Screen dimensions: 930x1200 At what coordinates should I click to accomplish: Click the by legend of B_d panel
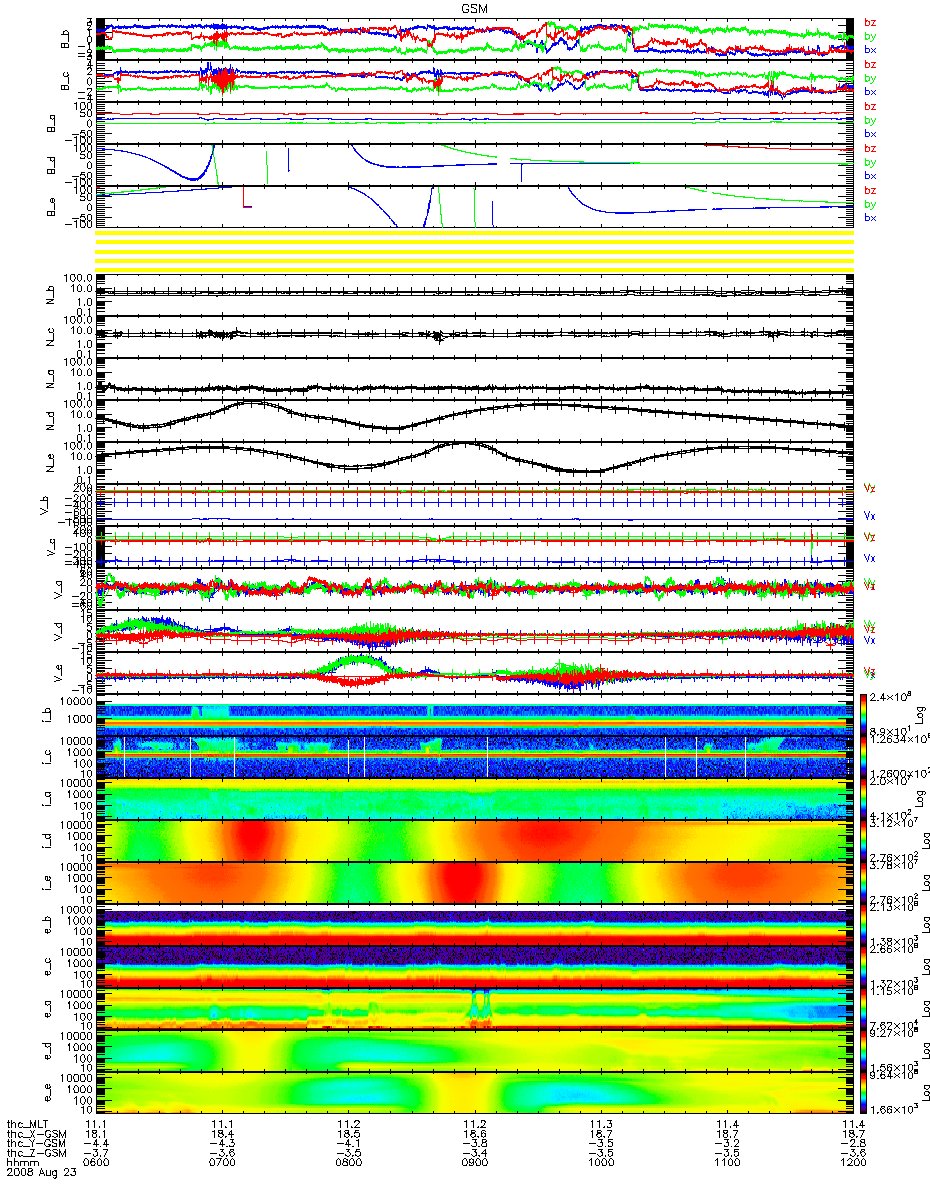click(x=869, y=162)
